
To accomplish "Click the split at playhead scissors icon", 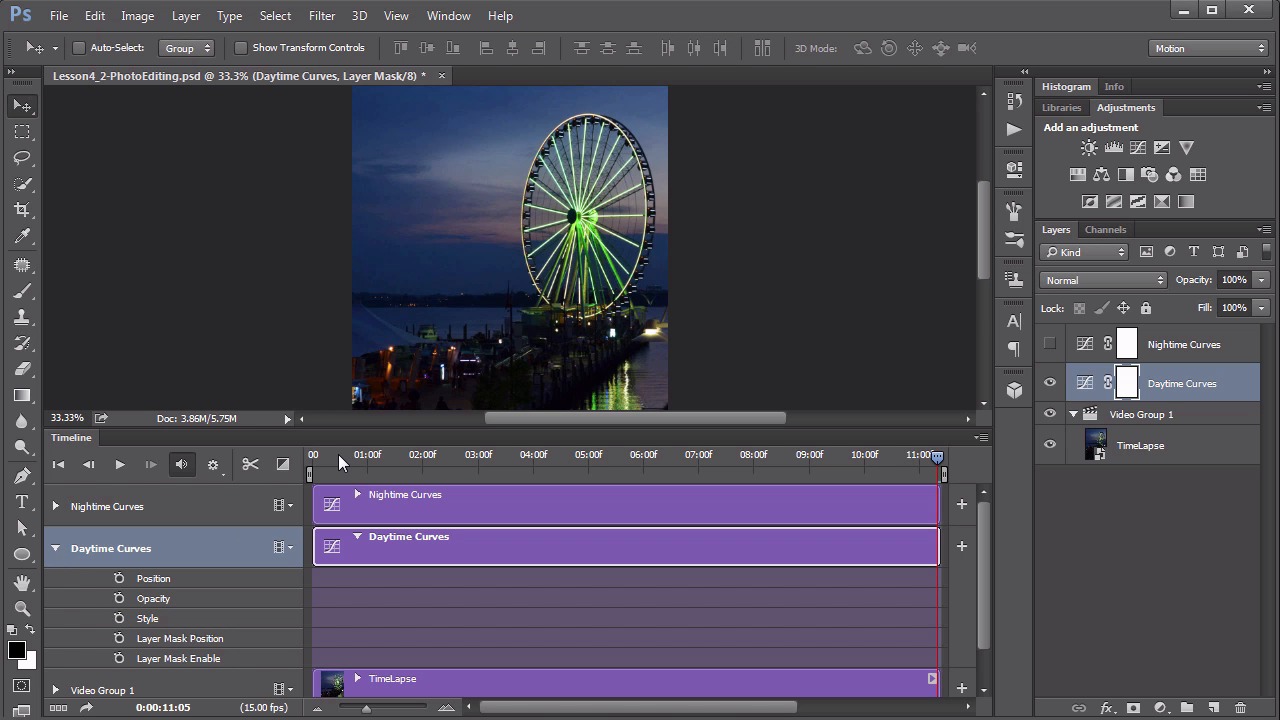I will point(250,464).
